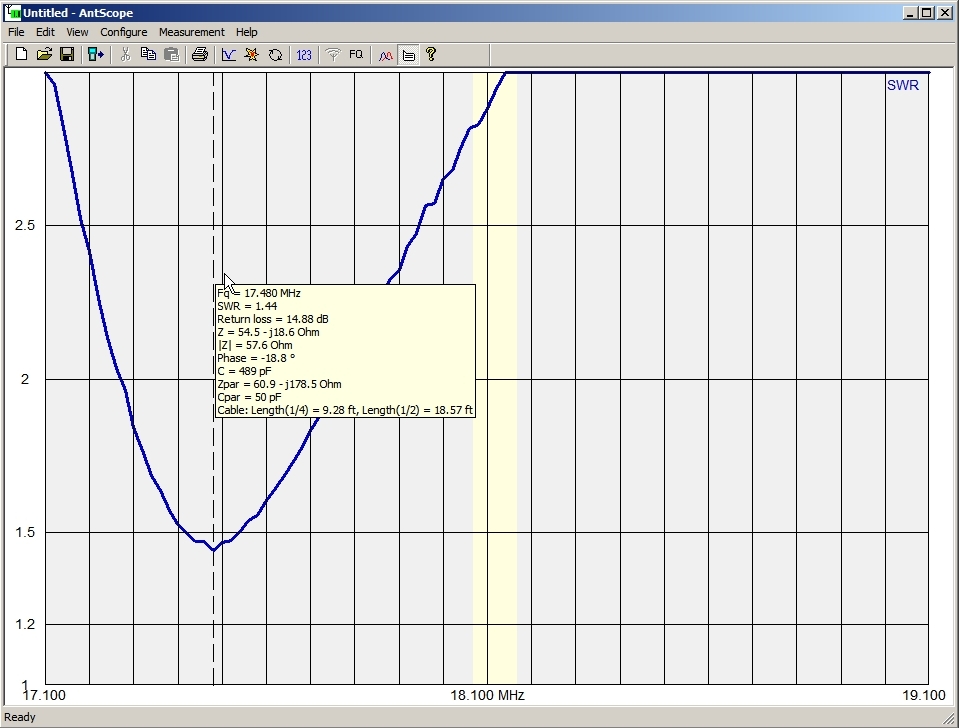The width and height of the screenshot is (959, 728).
Task: Click the scissors Cut icon
Action: tap(125, 54)
